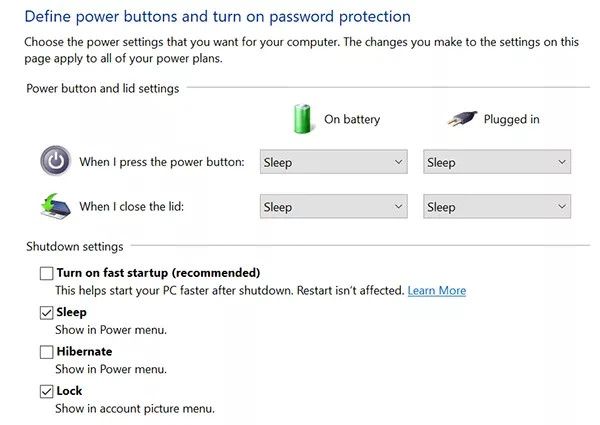Click the "On battery" column label
The image size is (600, 425).
click(352, 119)
